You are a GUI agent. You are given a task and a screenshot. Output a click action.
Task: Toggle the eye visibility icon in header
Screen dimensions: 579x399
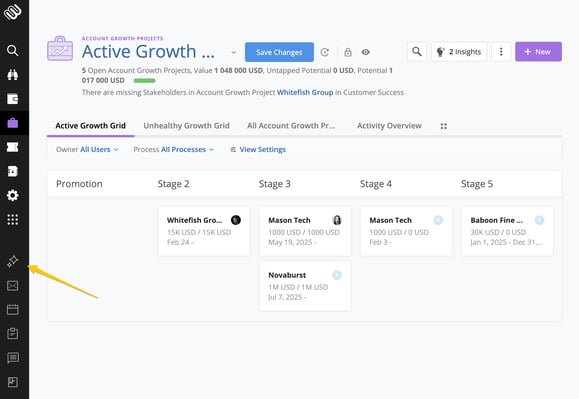[x=366, y=52]
